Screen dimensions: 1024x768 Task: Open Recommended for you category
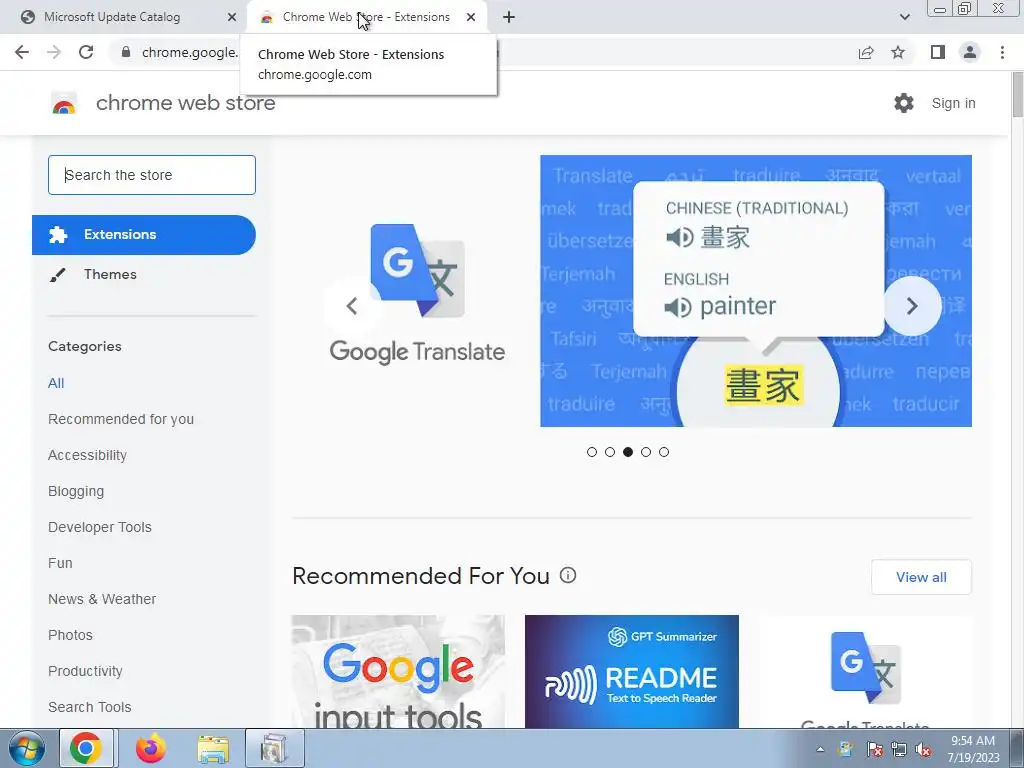(121, 419)
